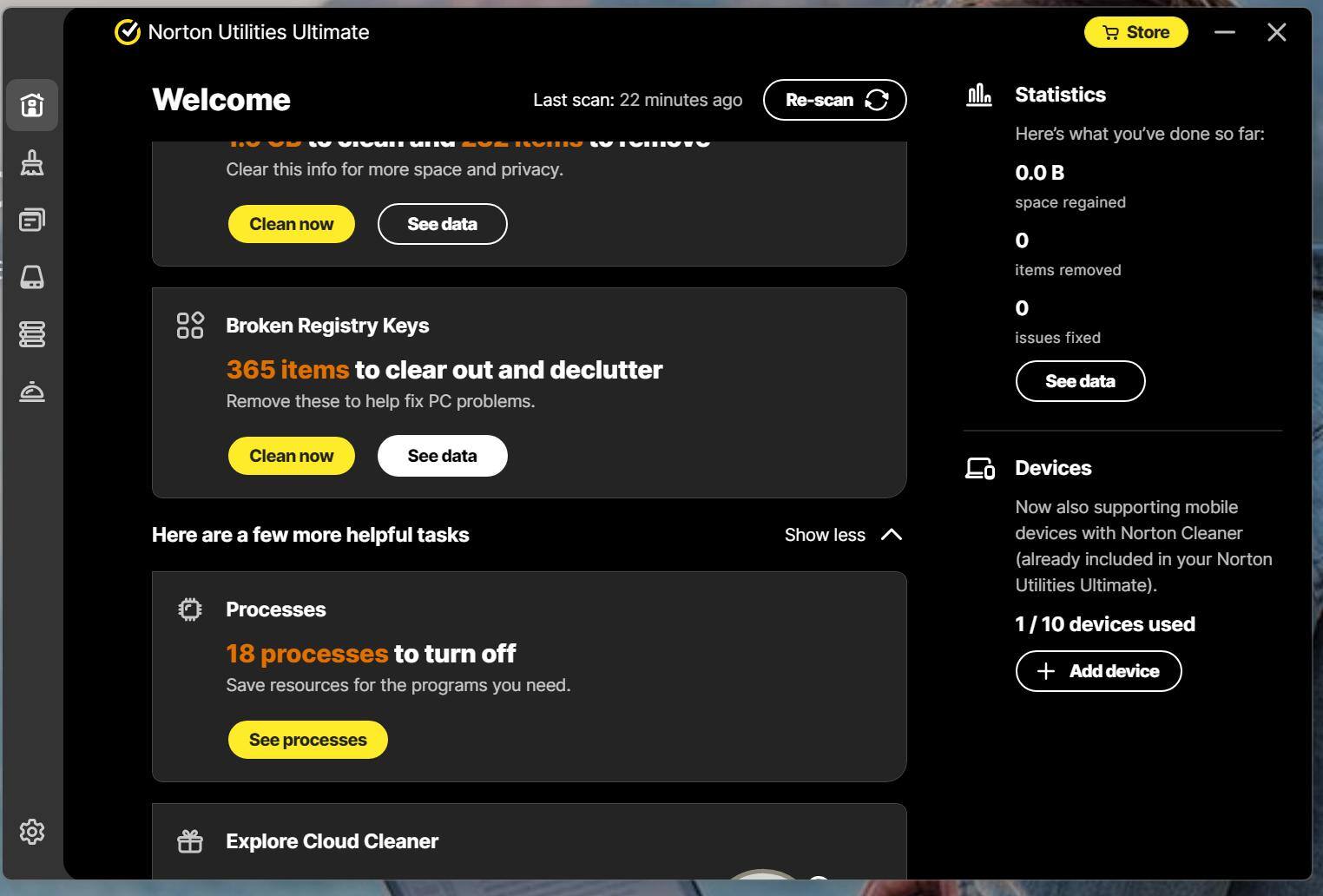The height and width of the screenshot is (896, 1323).
Task: Select the stacked layers sidebar icon
Action: [x=32, y=334]
